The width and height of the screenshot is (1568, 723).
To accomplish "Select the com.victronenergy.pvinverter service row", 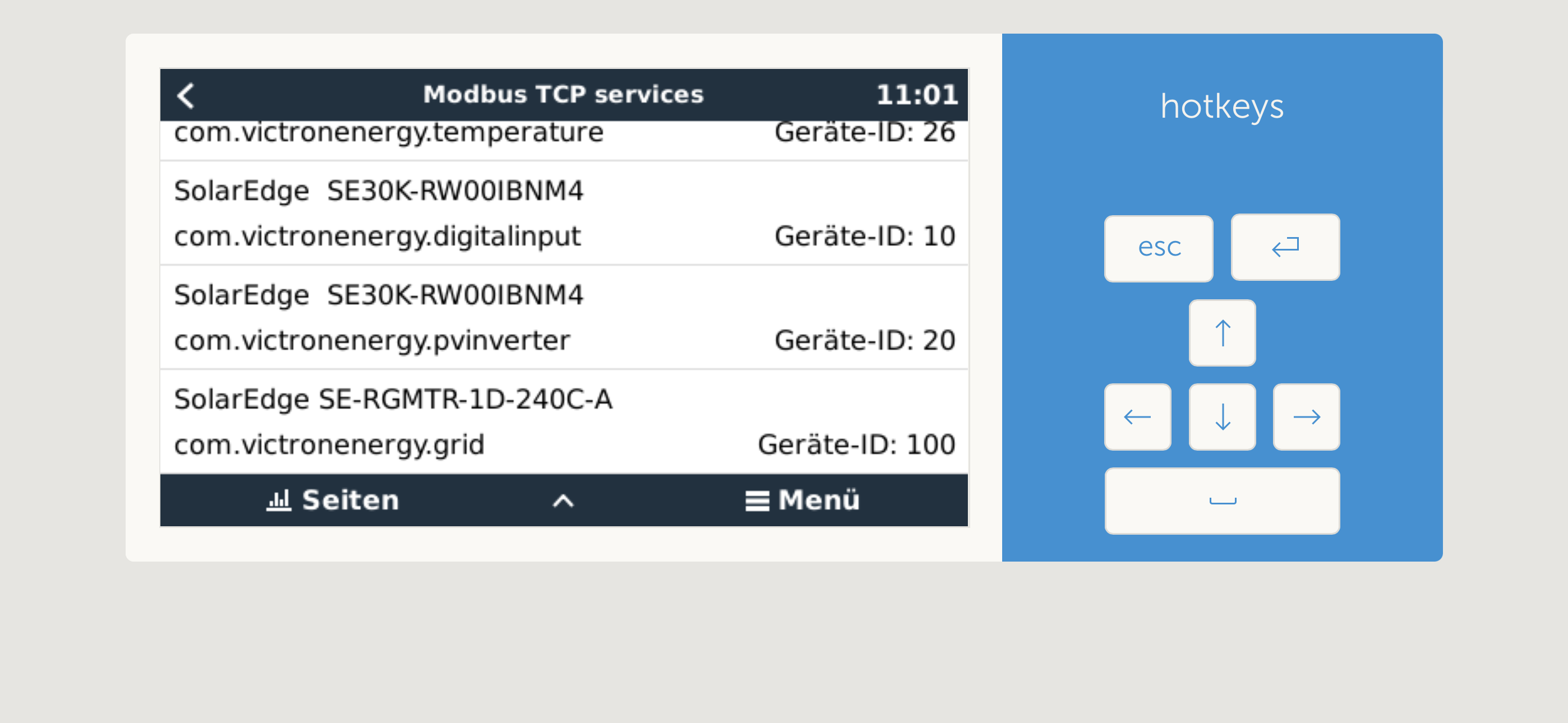I will [x=563, y=317].
